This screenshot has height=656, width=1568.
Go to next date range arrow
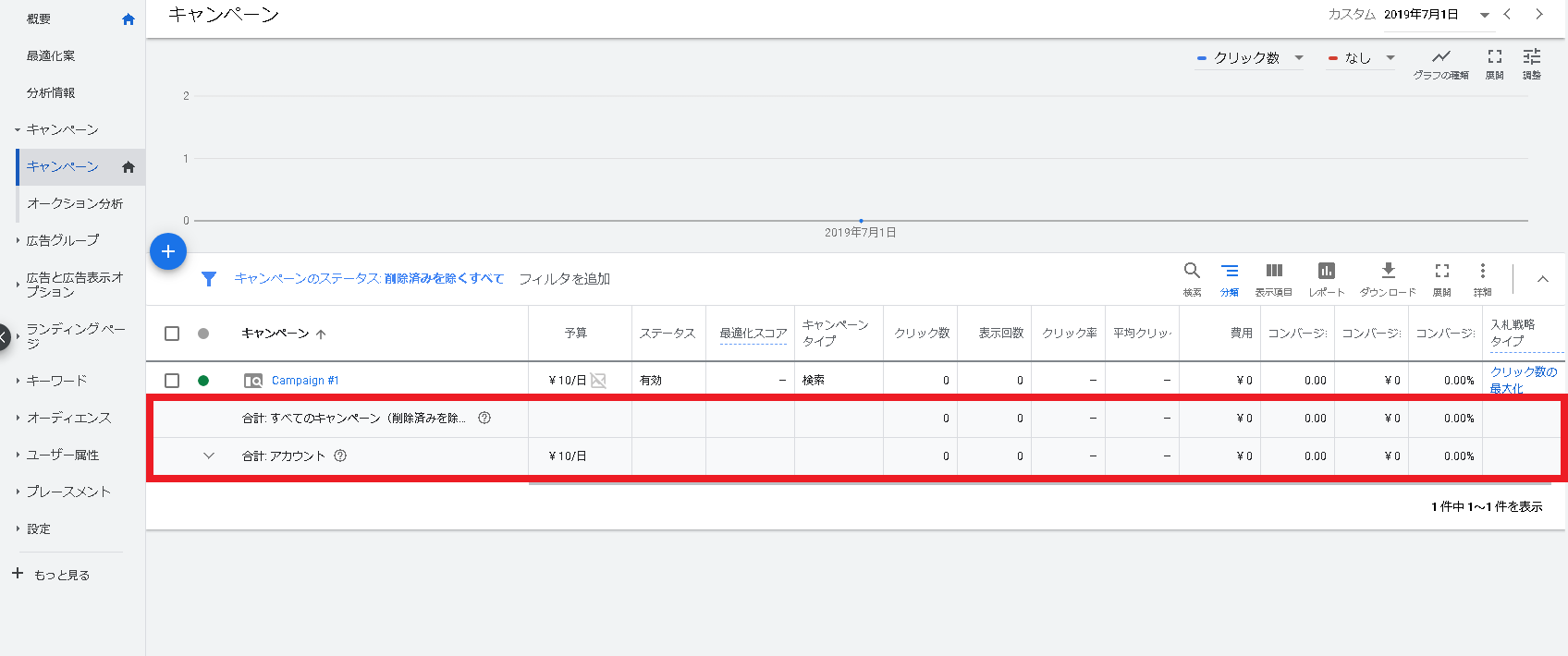[x=1538, y=14]
